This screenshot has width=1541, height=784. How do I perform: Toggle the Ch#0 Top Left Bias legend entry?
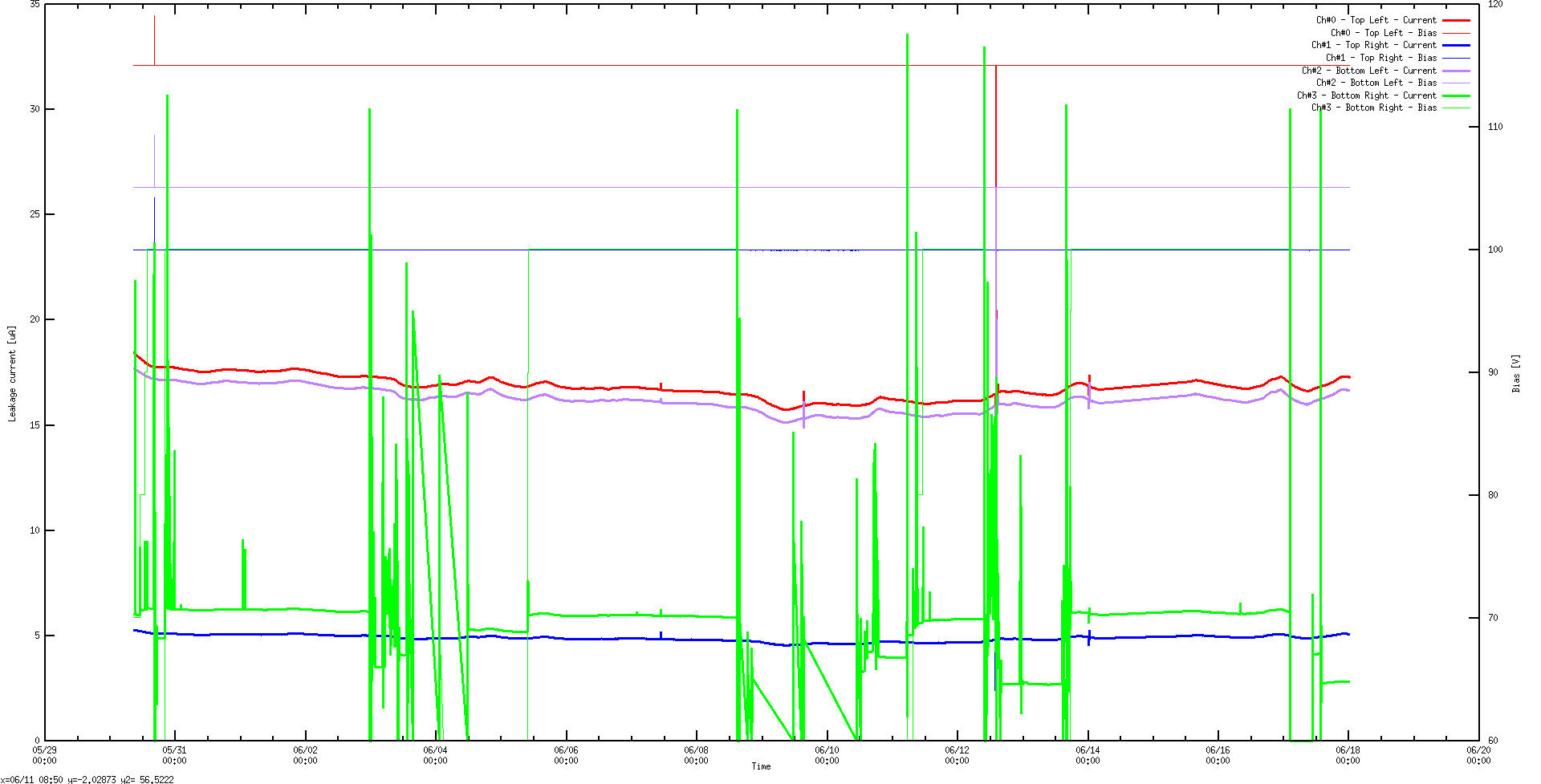tap(1384, 33)
